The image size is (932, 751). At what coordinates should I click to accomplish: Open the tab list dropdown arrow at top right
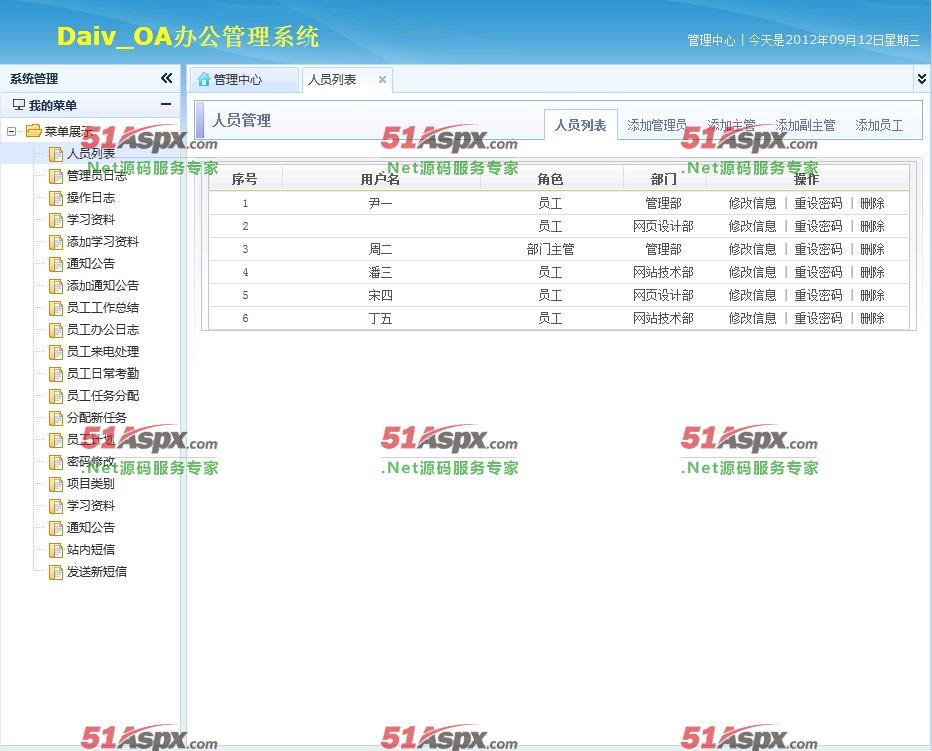[x=922, y=78]
